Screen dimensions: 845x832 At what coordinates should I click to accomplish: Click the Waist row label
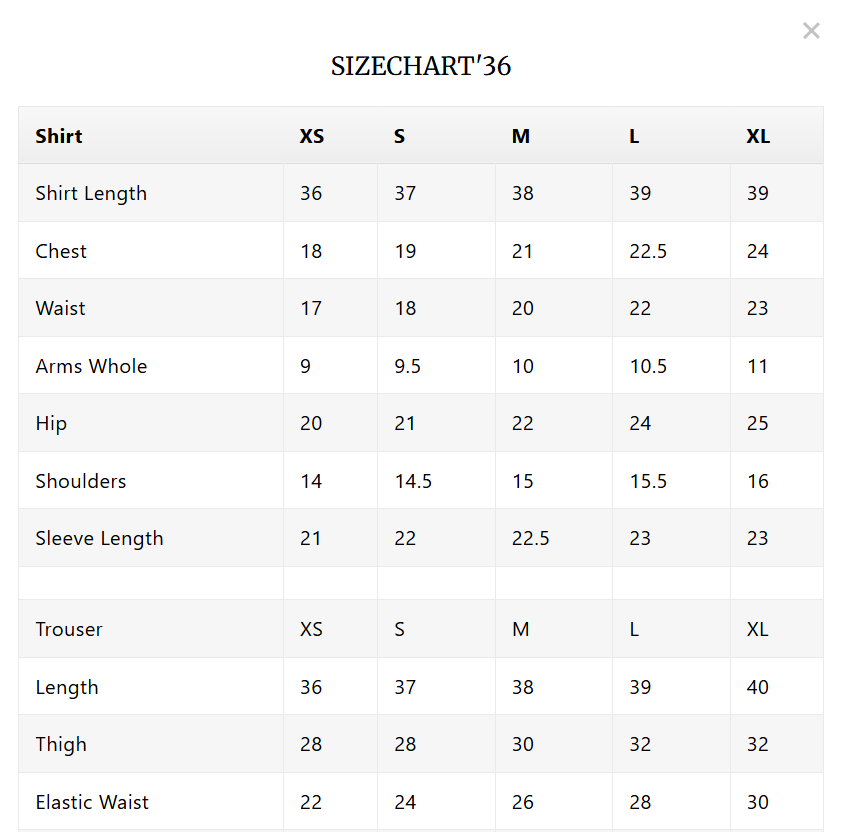click(60, 308)
